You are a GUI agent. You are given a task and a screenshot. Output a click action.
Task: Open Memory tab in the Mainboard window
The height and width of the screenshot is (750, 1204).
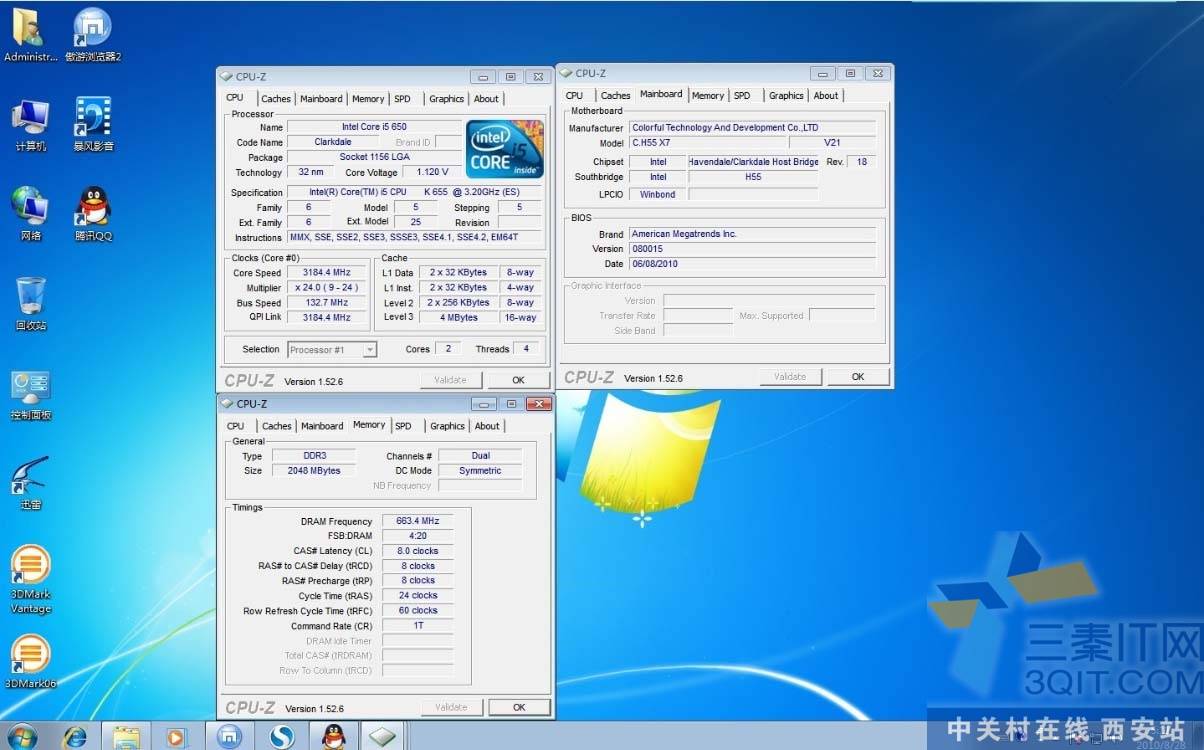[708, 96]
